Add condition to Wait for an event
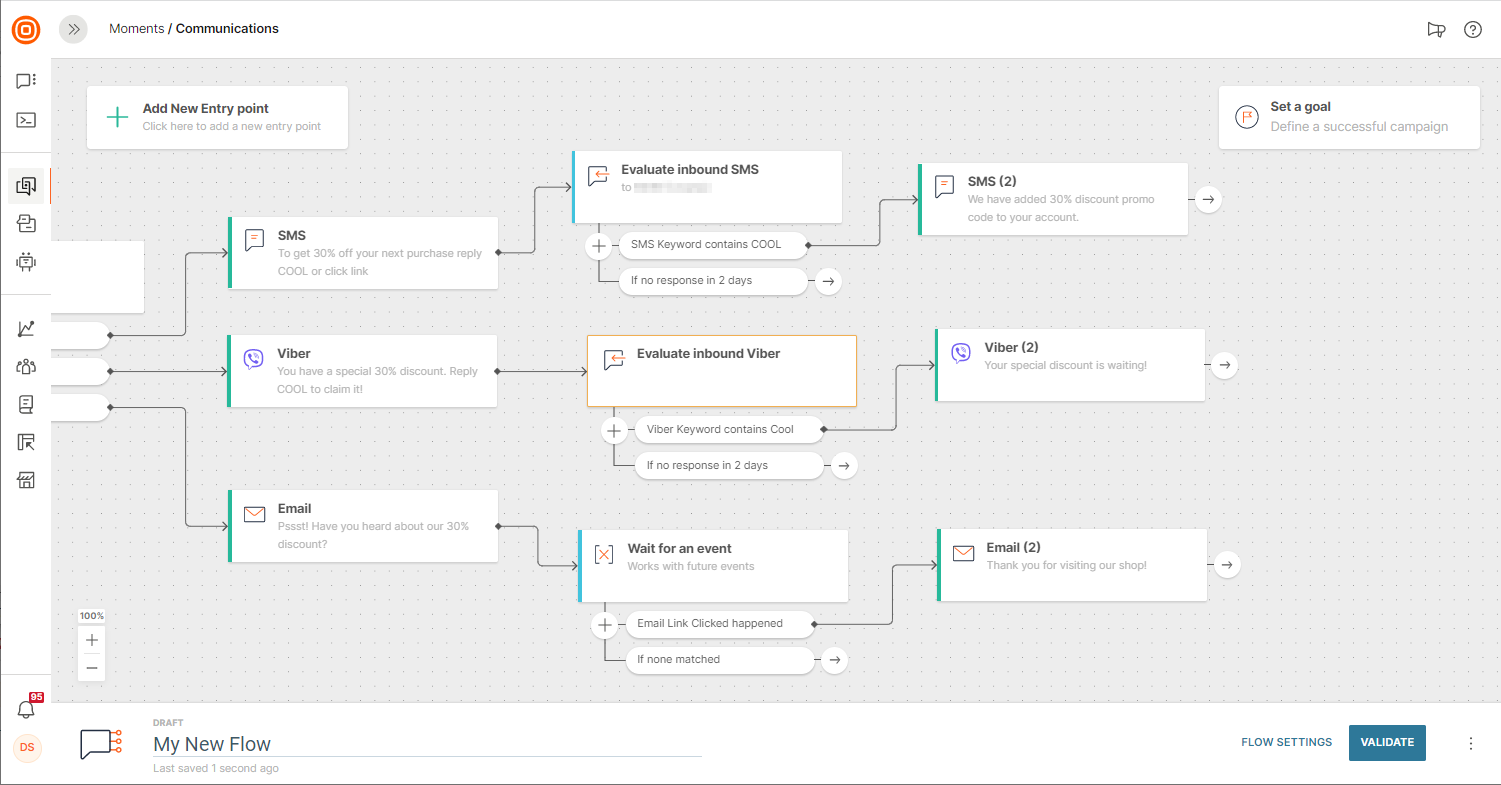Viewport: 1501px width, 785px height. [x=604, y=625]
